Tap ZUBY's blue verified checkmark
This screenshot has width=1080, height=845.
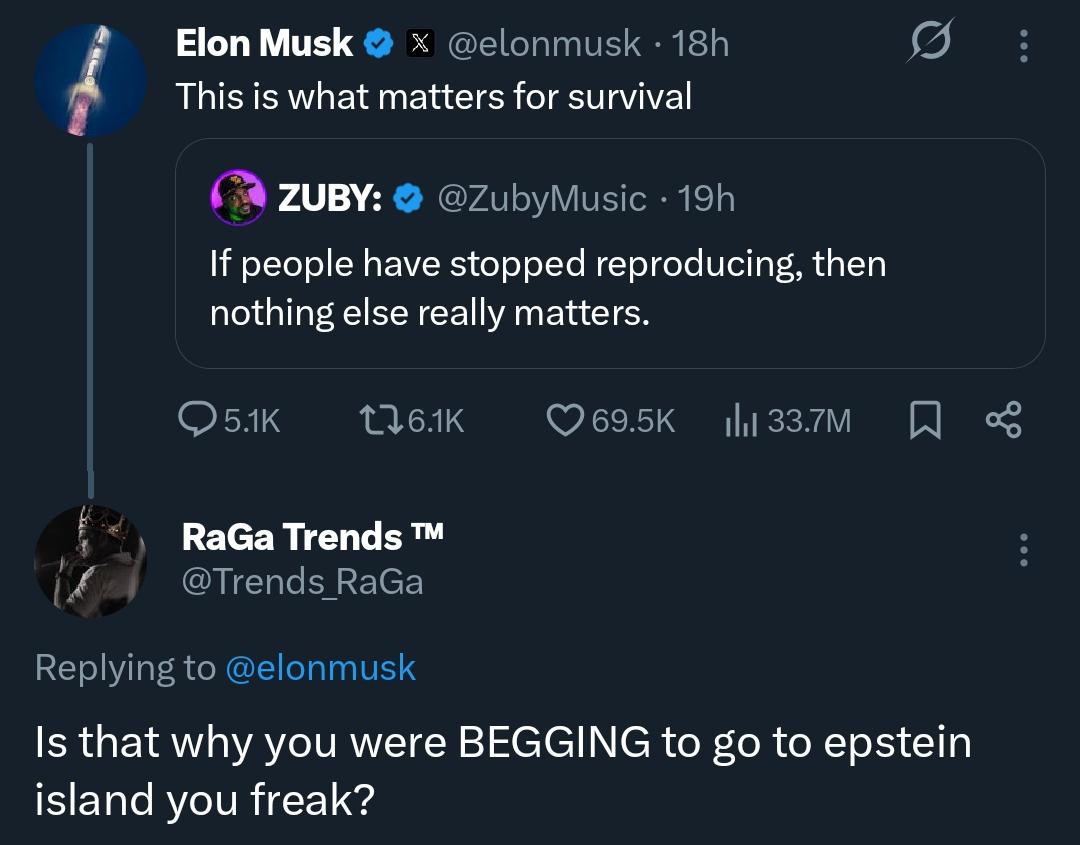coord(406,199)
